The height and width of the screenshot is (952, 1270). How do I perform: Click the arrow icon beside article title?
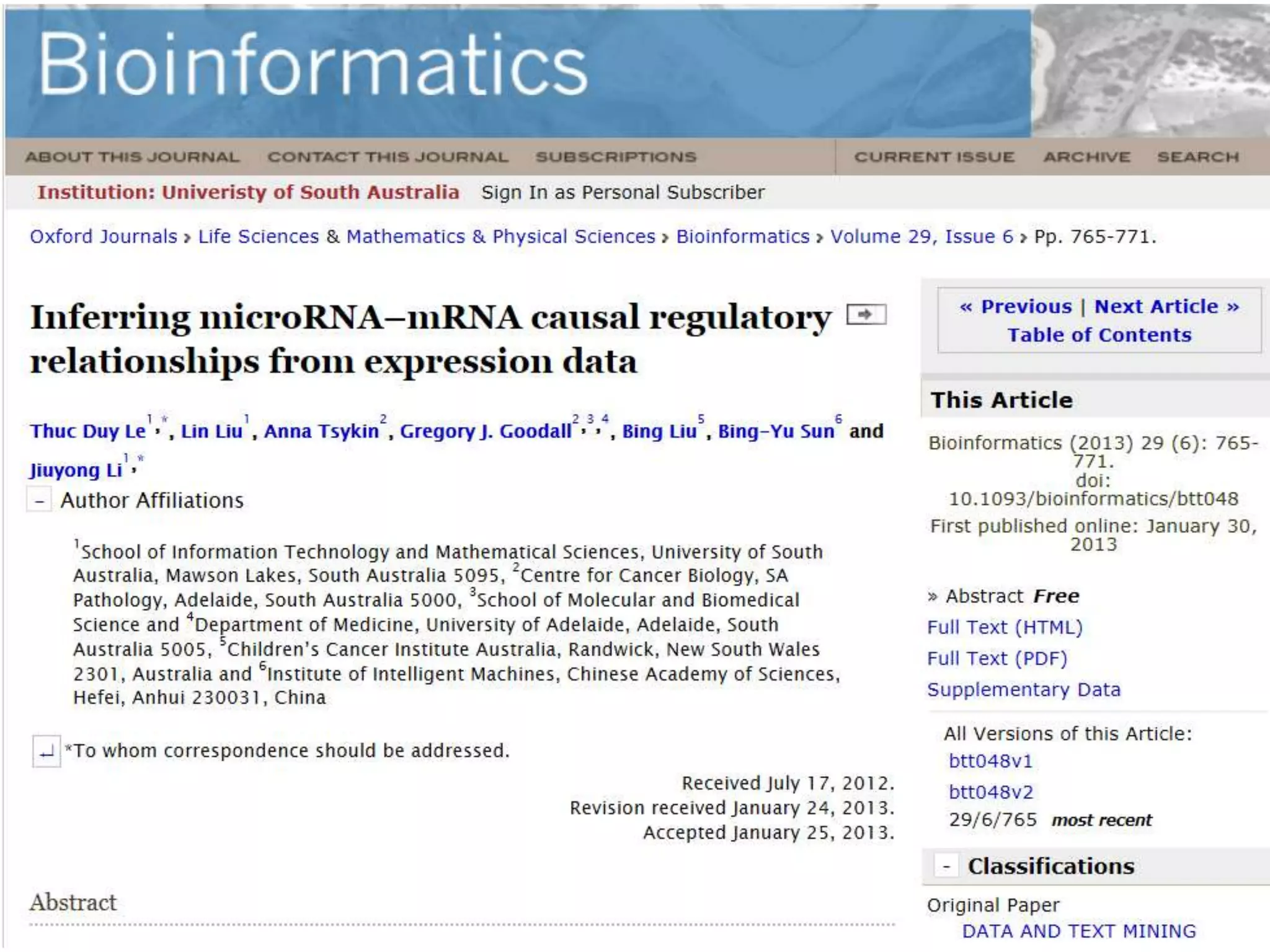coord(866,315)
